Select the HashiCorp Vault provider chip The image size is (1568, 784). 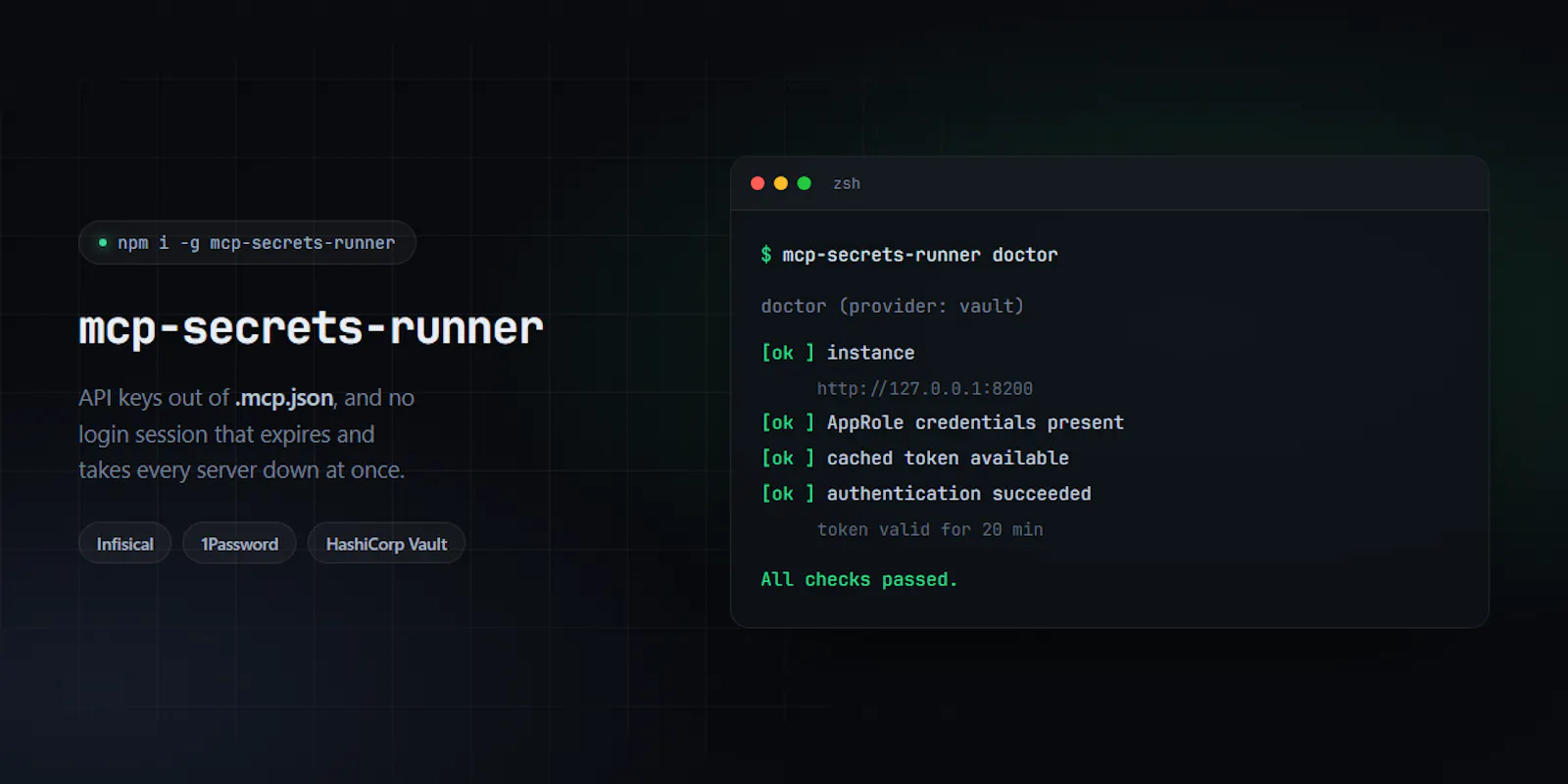[386, 543]
